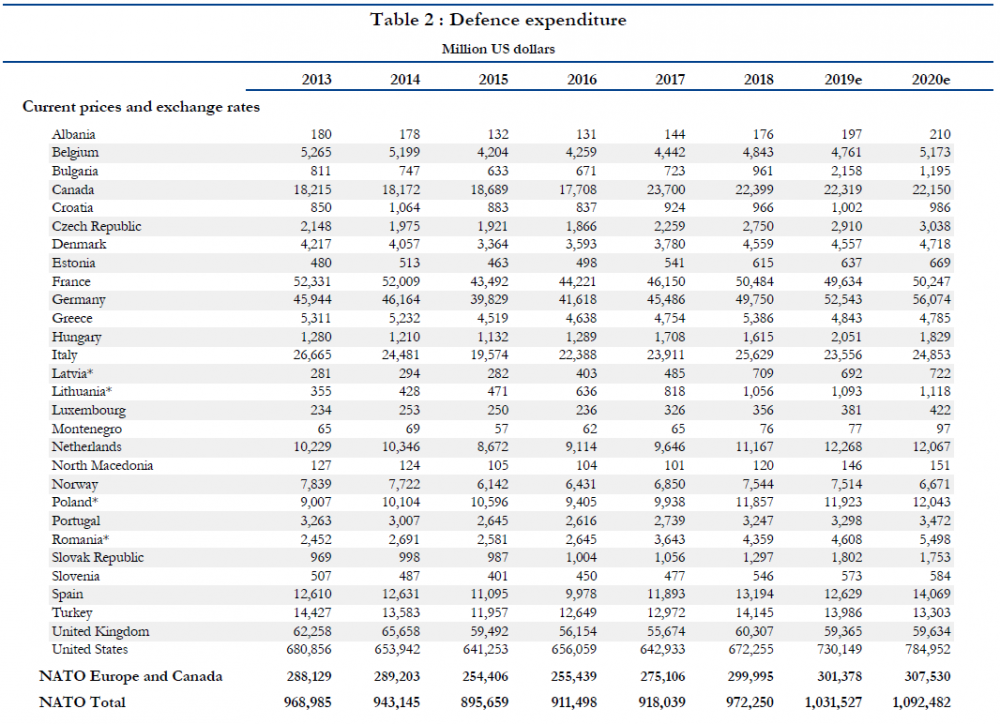Select NATO Total 2020e value 1,092,482
Screen dimensions: 1000x724
pyautogui.click(x=920, y=703)
